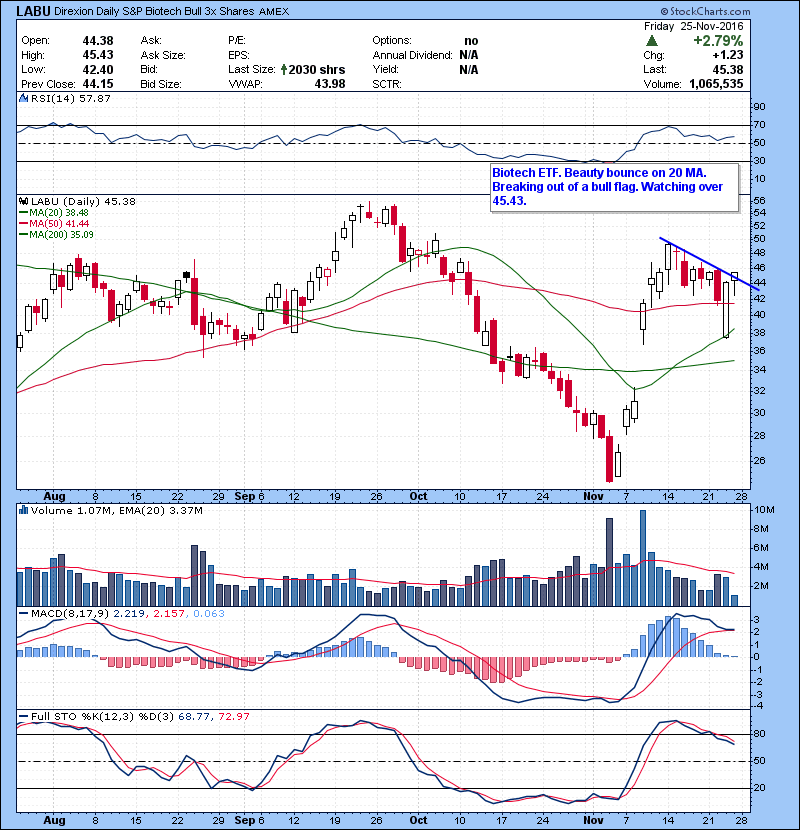Click the Low value 42.40
The image size is (800, 830).
point(98,69)
